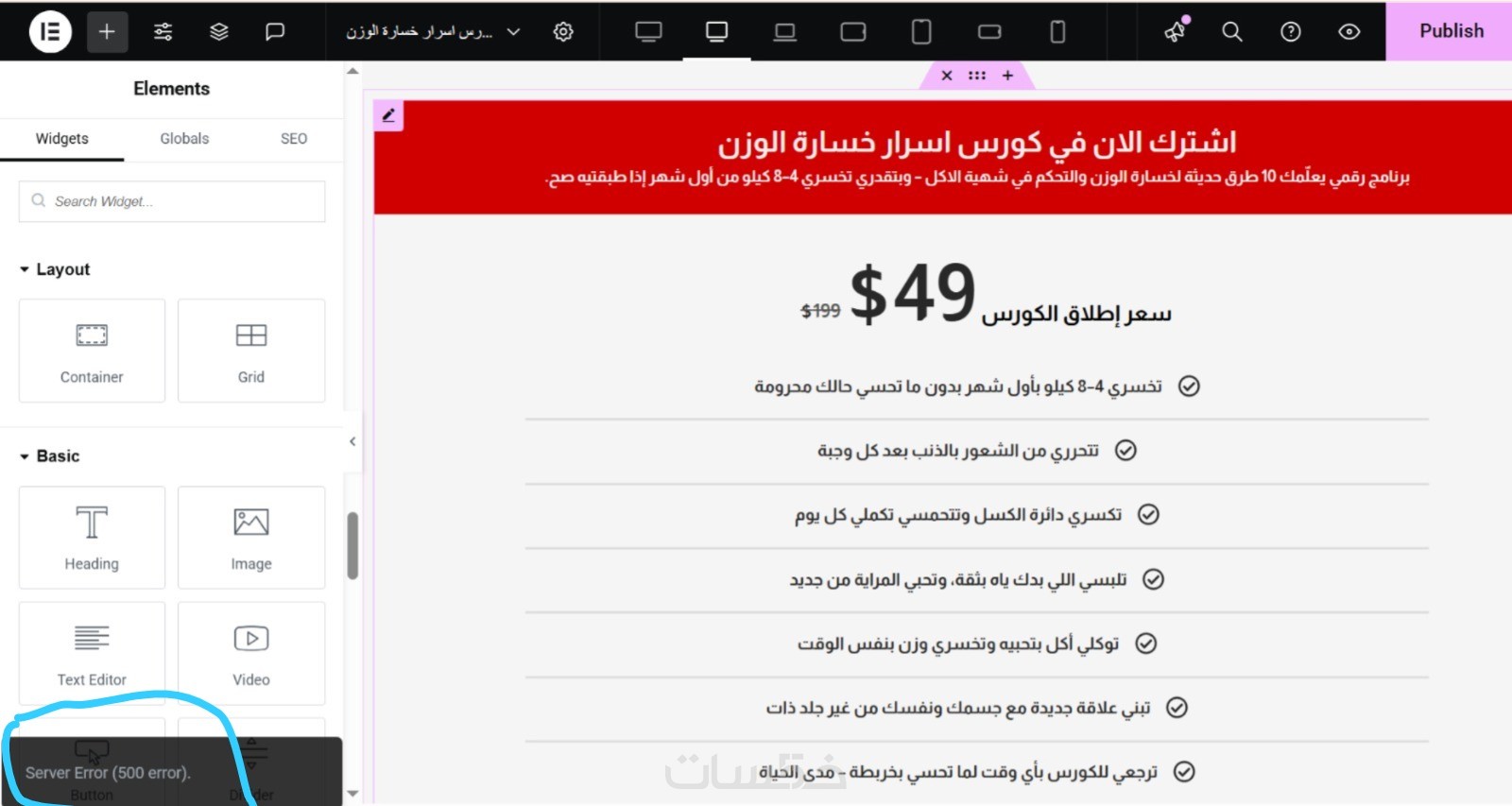Open the Notes speech bubble icon
Screen dimensions: 1512x806
[x=275, y=31]
